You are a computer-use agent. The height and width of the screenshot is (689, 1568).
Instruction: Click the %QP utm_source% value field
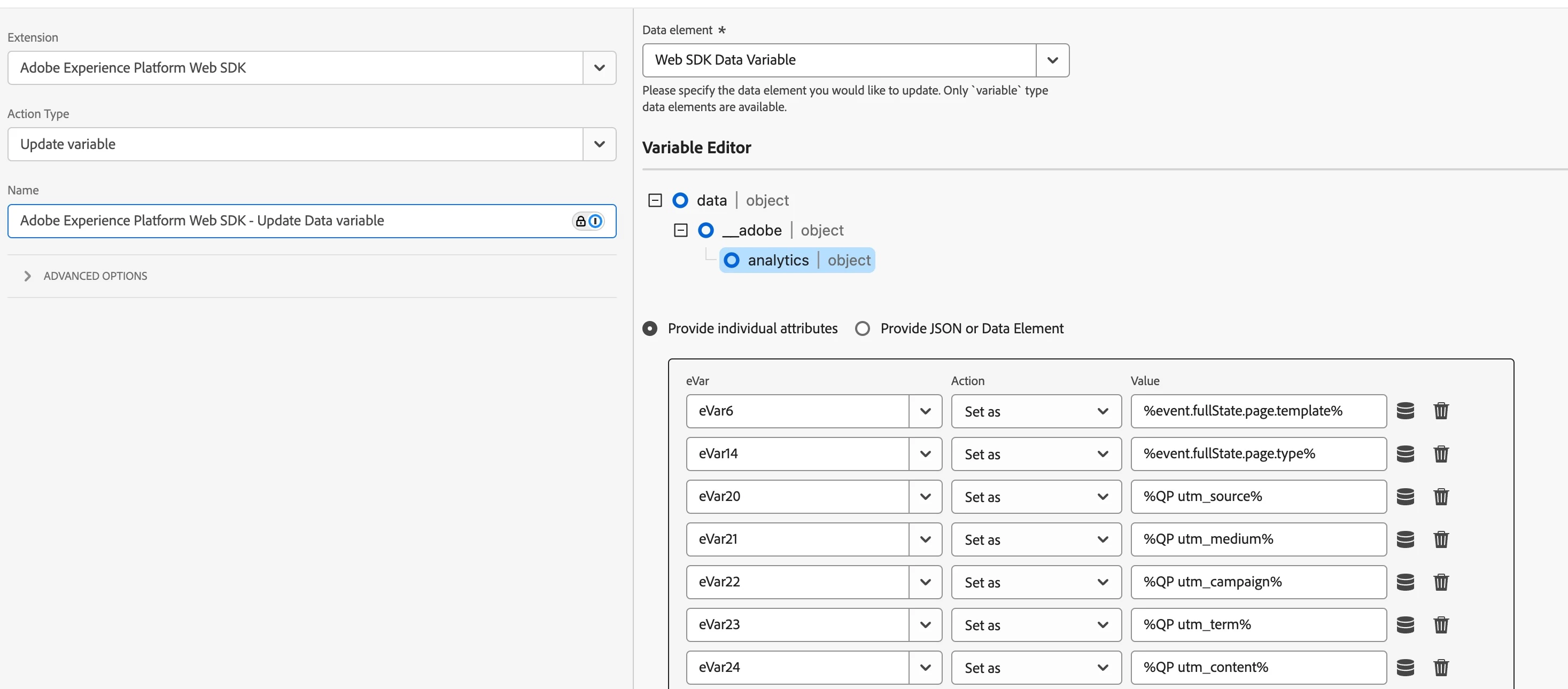pos(1257,497)
